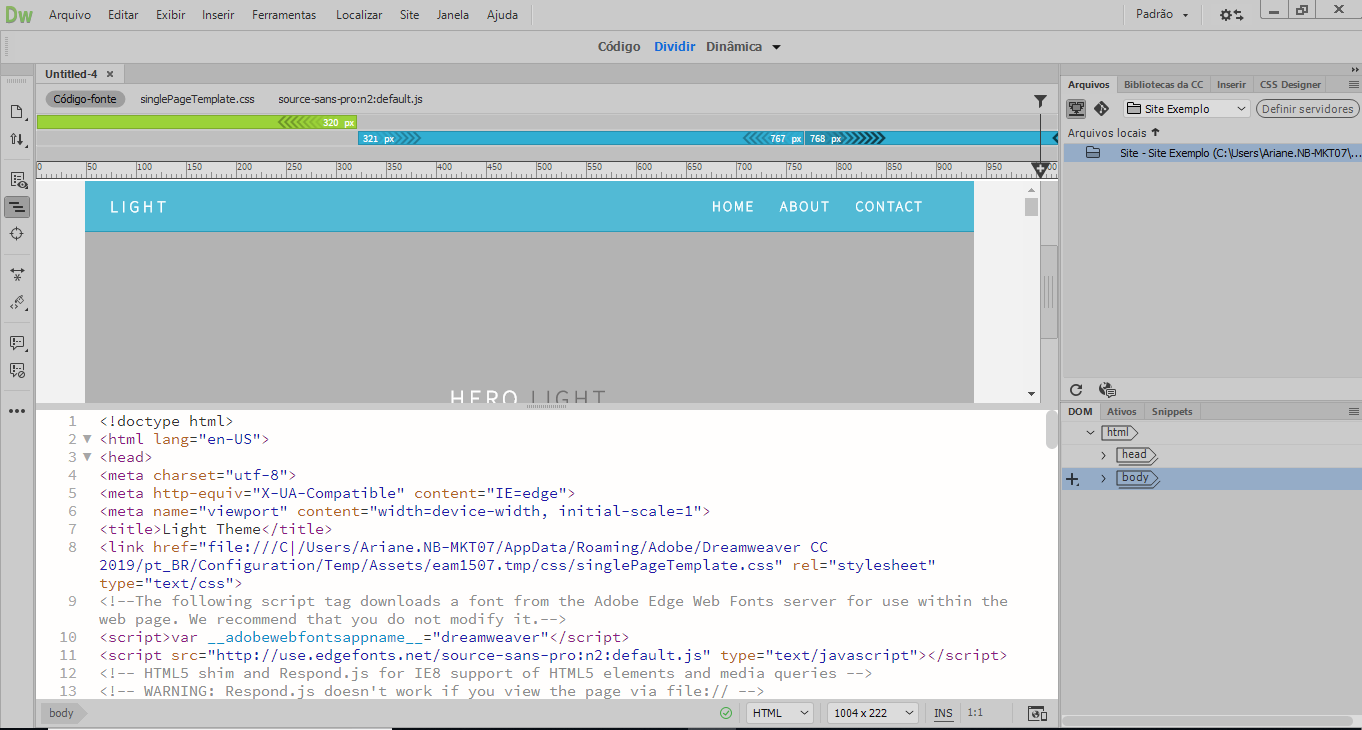1362x730 pixels.
Task: Click the Remove Comment icon
Action: pyautogui.click(x=17, y=370)
